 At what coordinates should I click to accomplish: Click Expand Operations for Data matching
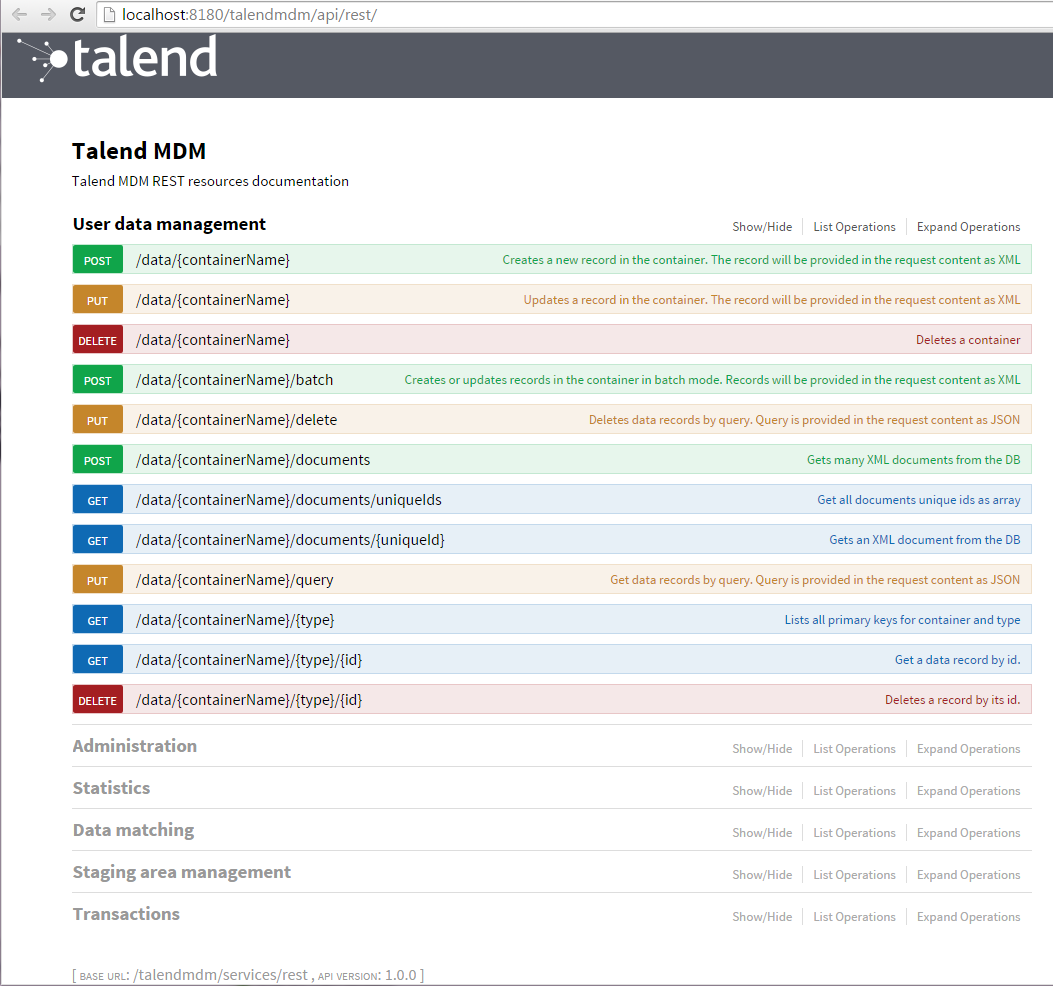click(968, 833)
